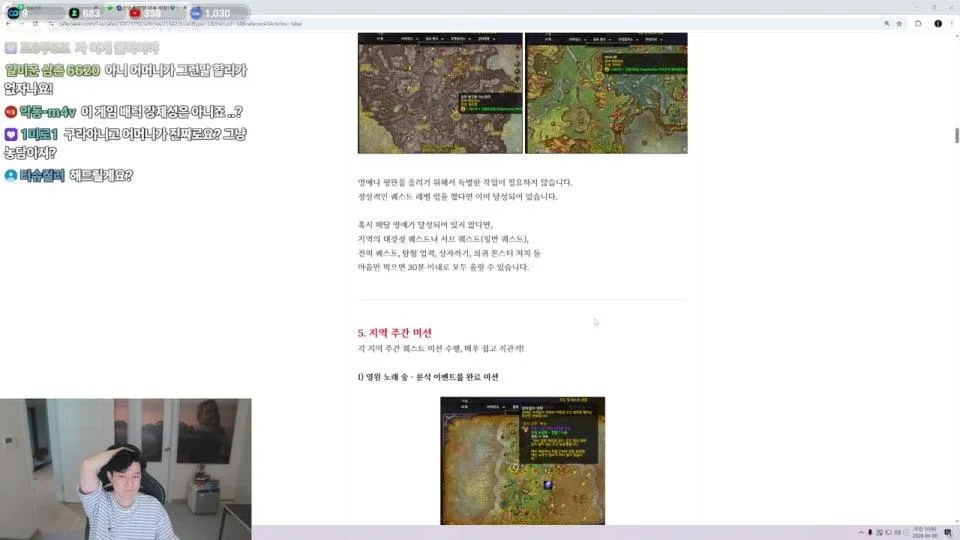Click chat username '일미운 삼촌 6620'
This screenshot has width=960, height=540.
[53, 70]
